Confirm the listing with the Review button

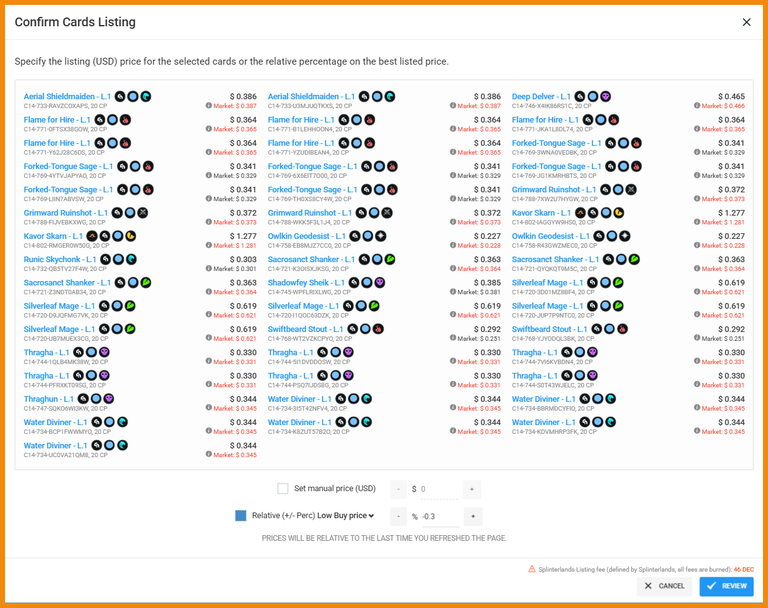click(x=726, y=586)
